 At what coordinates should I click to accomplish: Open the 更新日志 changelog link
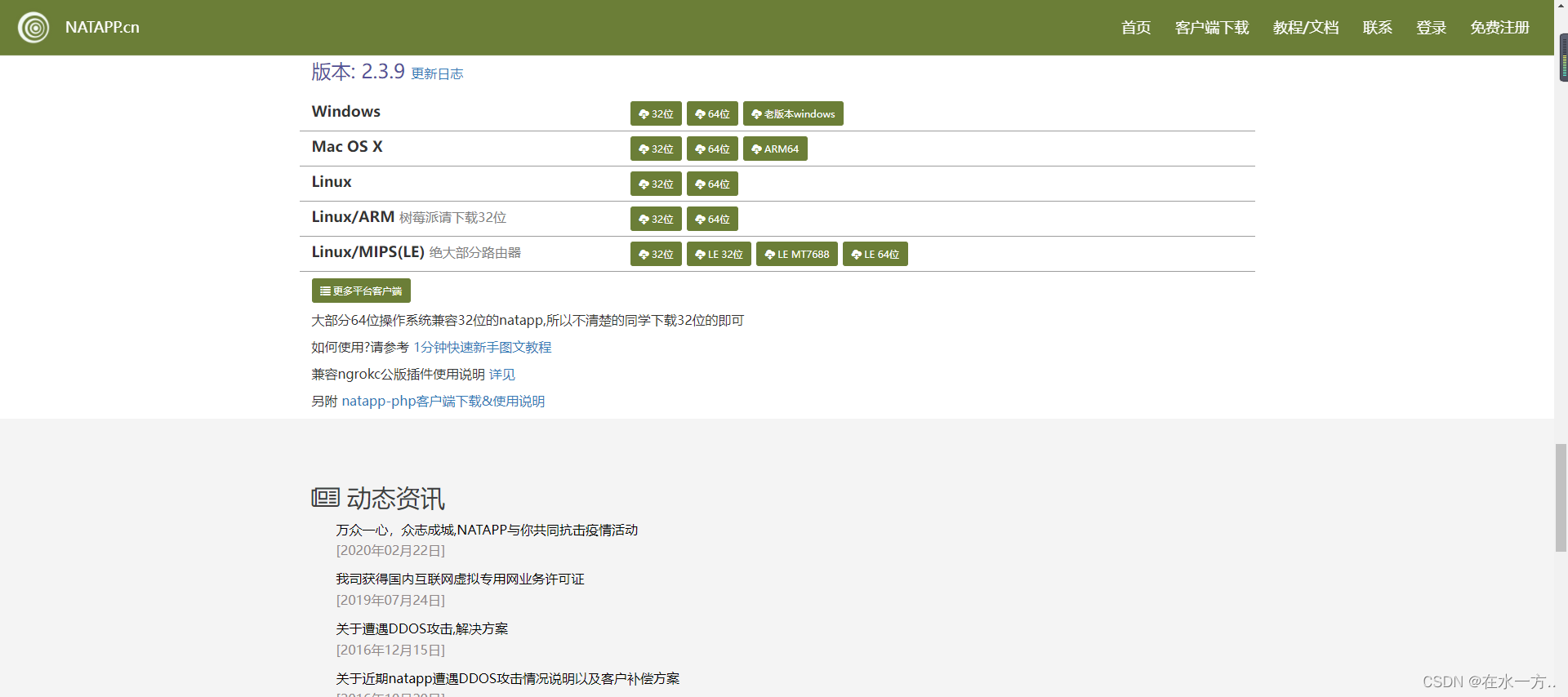click(437, 73)
